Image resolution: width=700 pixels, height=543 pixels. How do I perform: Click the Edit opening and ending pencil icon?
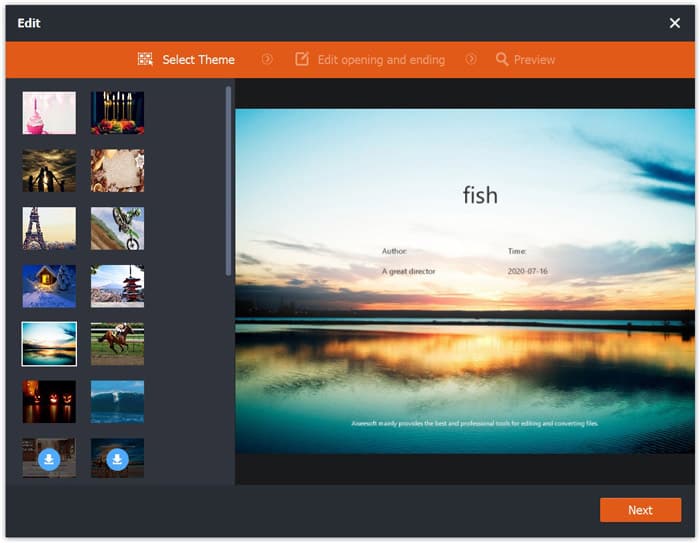click(x=302, y=60)
